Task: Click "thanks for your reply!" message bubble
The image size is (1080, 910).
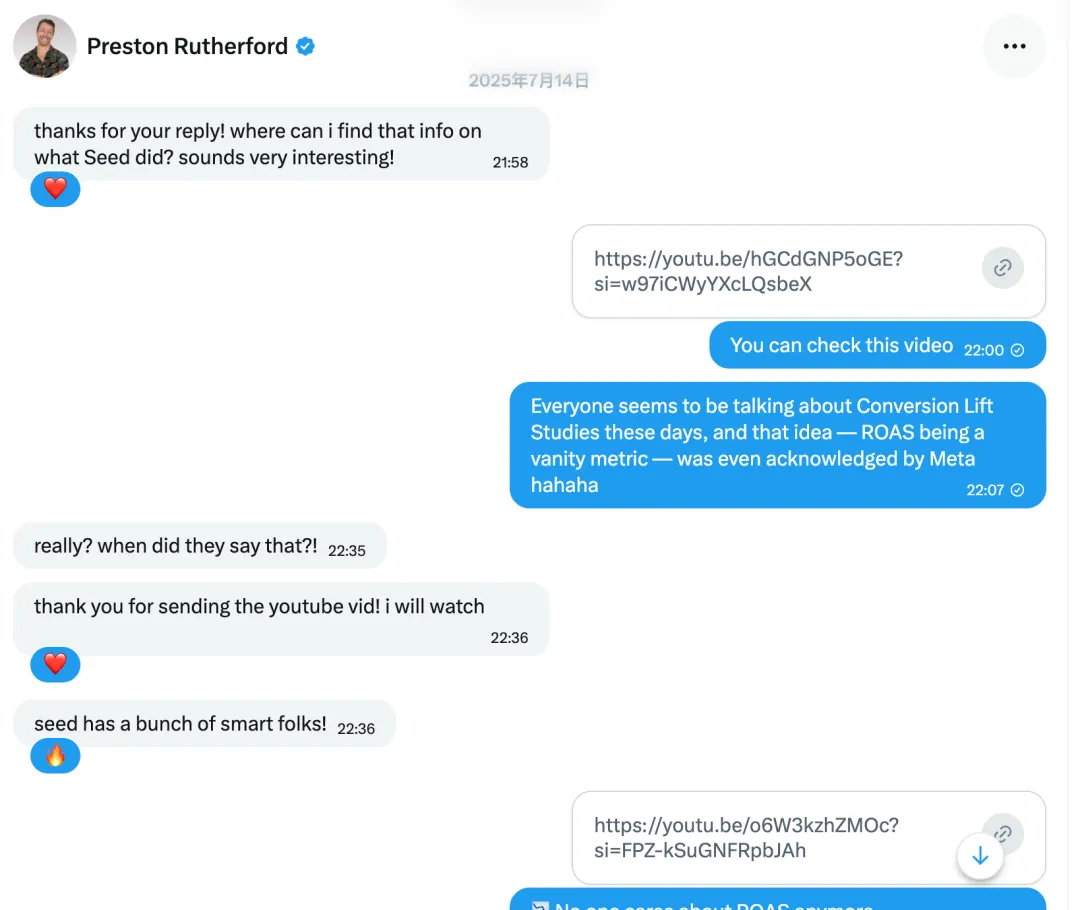Action: [x=258, y=144]
